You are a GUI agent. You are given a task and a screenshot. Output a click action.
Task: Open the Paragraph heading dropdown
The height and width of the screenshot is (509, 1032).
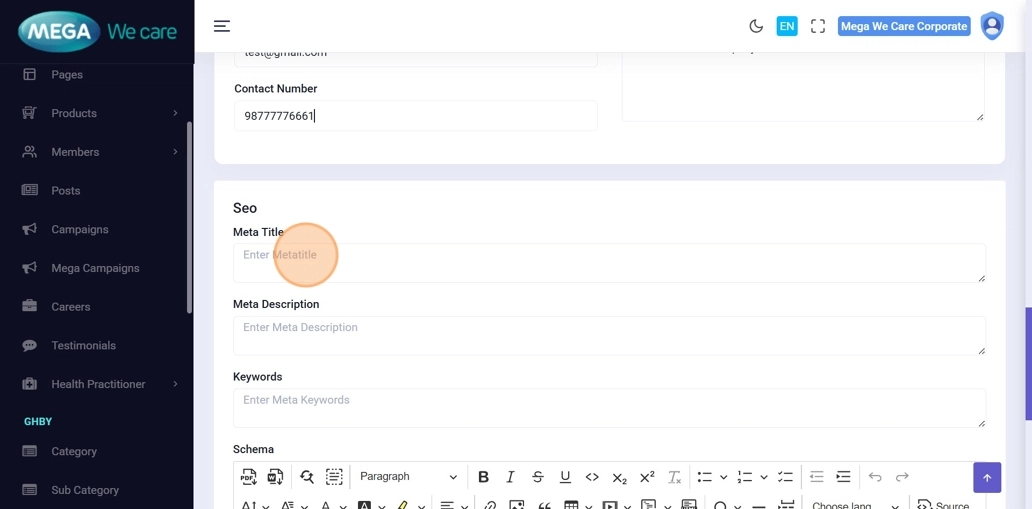(408, 477)
